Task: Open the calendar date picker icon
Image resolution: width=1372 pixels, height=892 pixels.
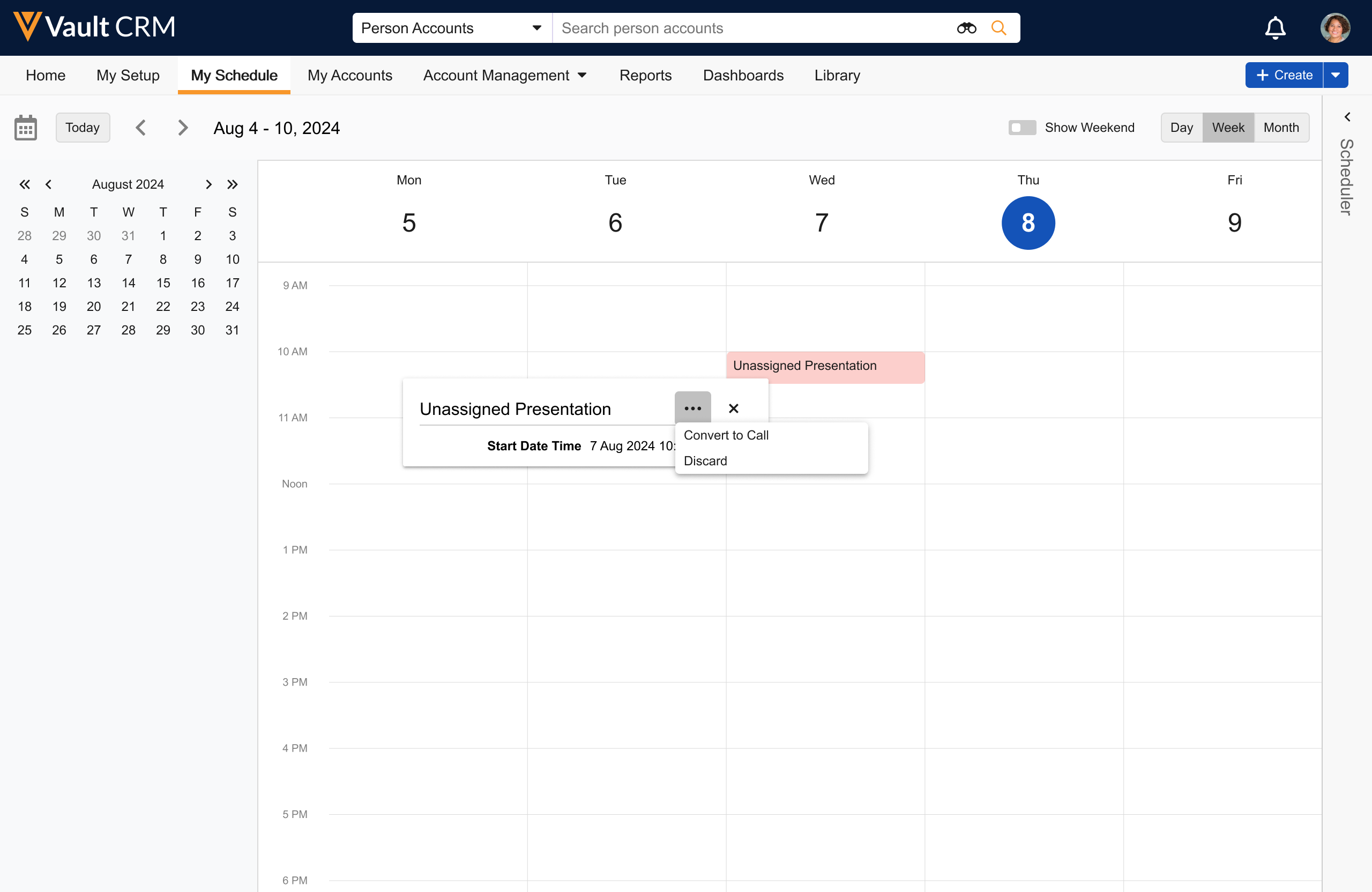Action: (25, 128)
